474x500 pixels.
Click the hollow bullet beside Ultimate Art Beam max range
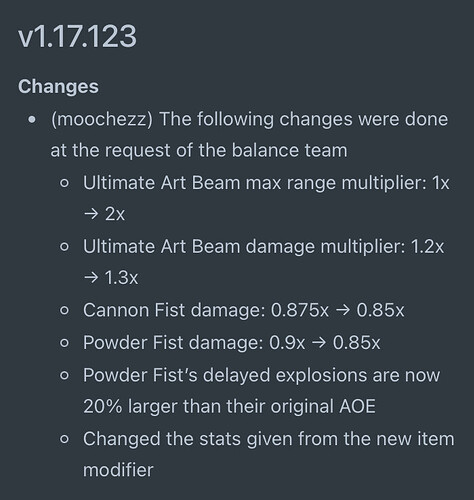point(64,183)
